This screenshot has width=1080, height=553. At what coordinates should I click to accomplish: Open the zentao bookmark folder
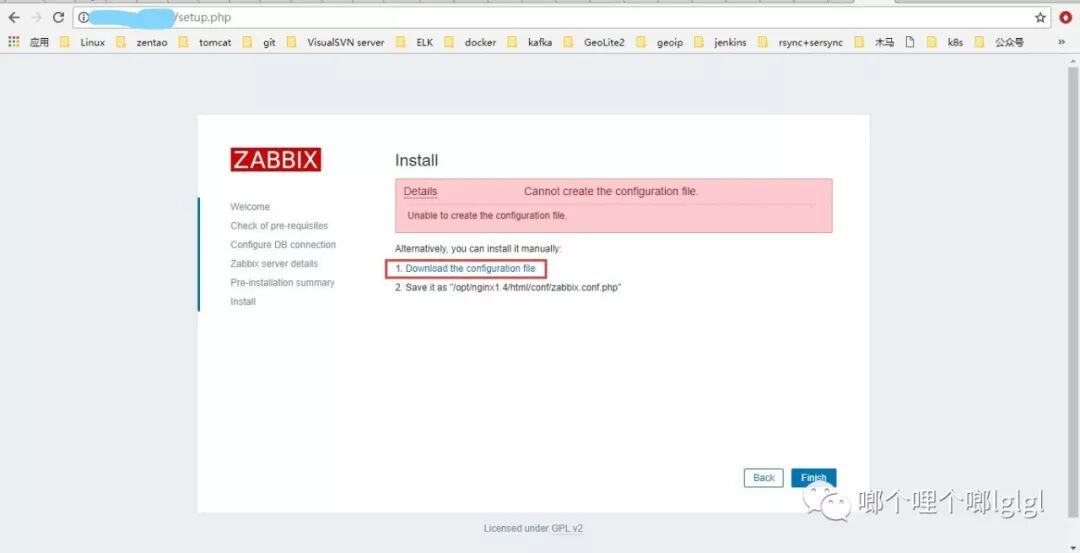142,42
